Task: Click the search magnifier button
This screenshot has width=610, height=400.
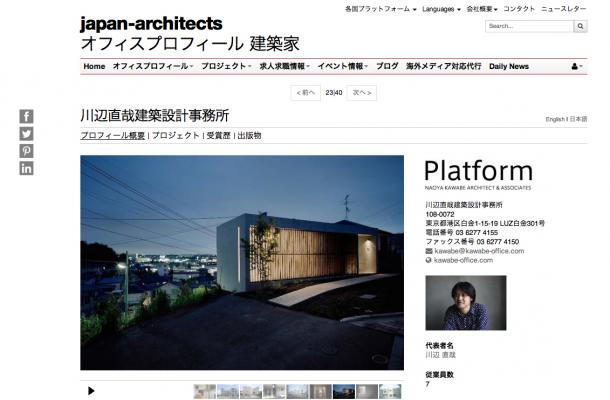Action: coord(581,26)
